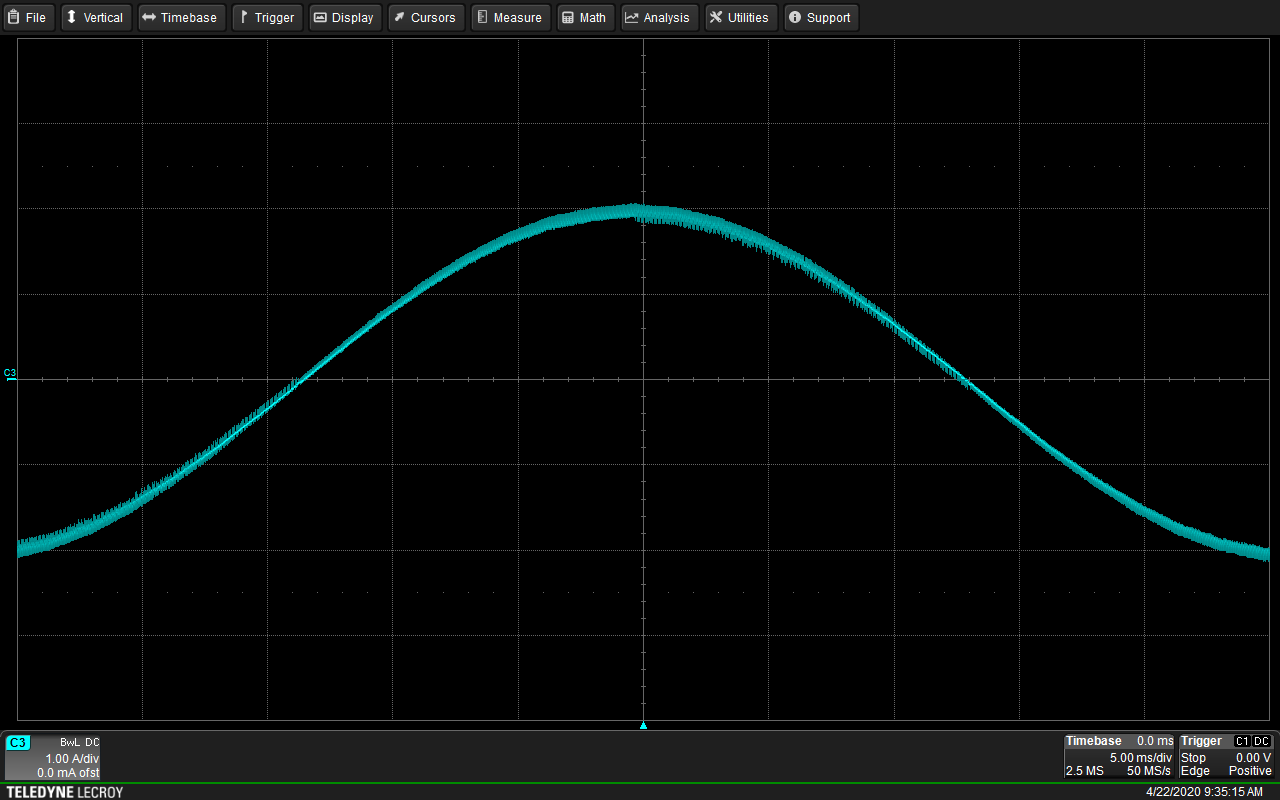Click the Teledyne LeCroy logo
The image size is (1280, 800).
65,792
